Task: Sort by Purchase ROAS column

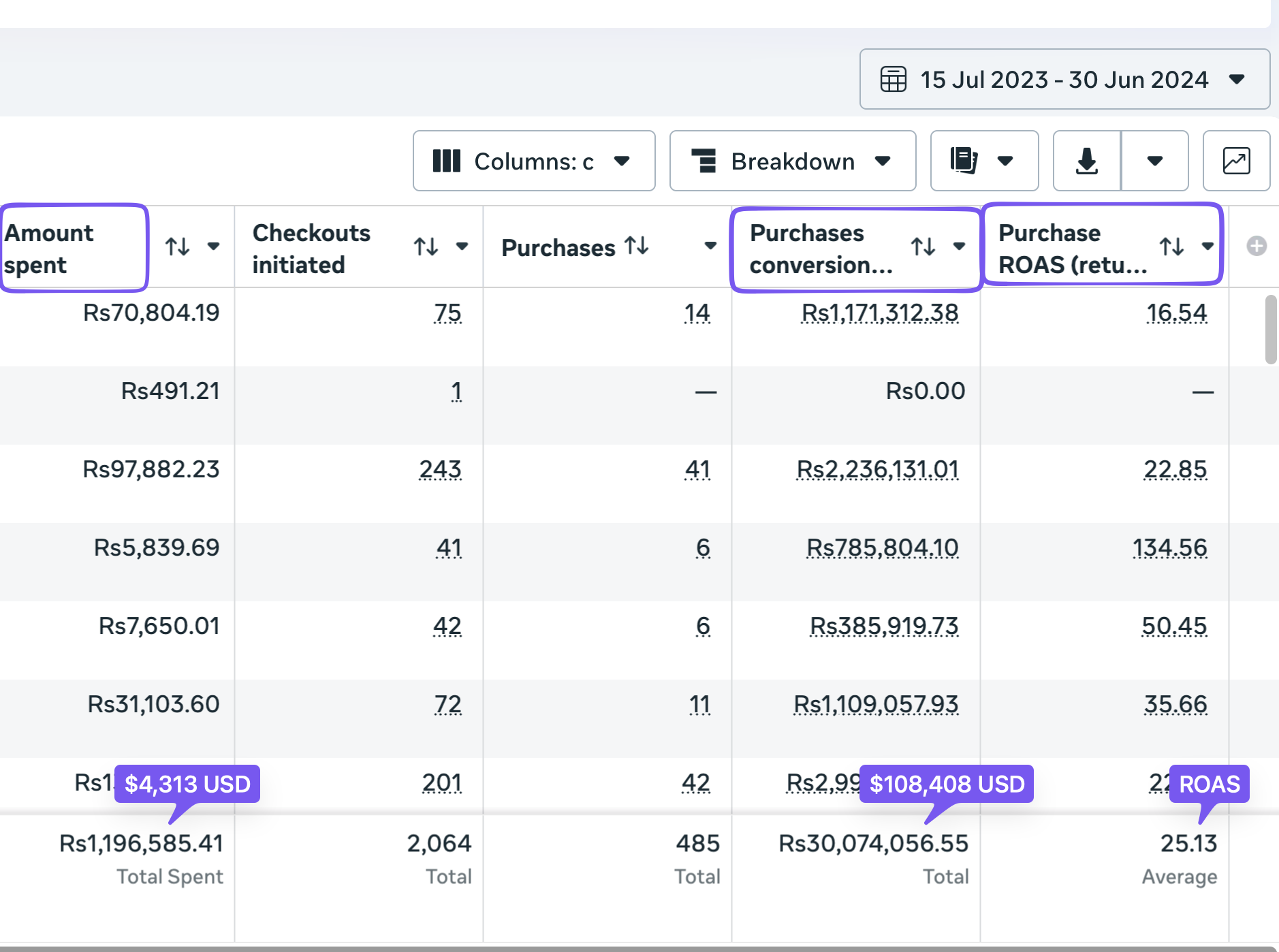Action: click(1171, 246)
